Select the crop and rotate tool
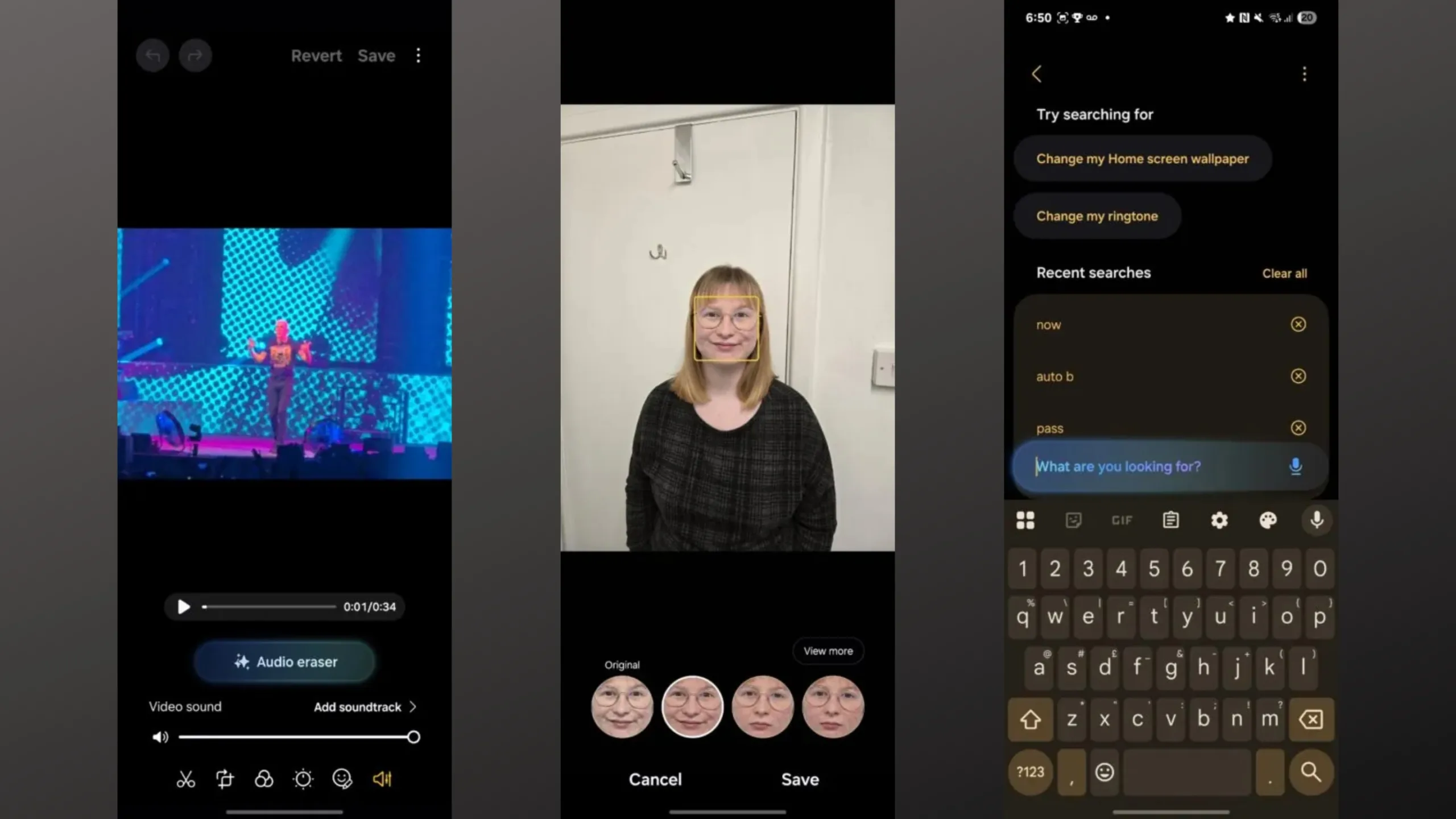 [x=225, y=779]
